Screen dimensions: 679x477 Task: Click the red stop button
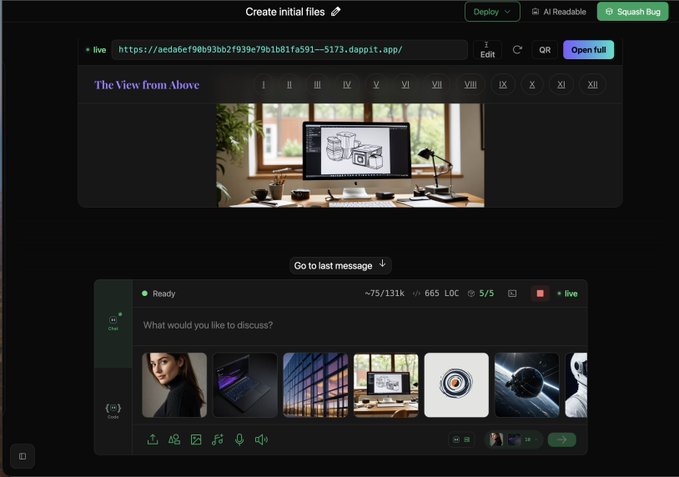[x=540, y=293]
